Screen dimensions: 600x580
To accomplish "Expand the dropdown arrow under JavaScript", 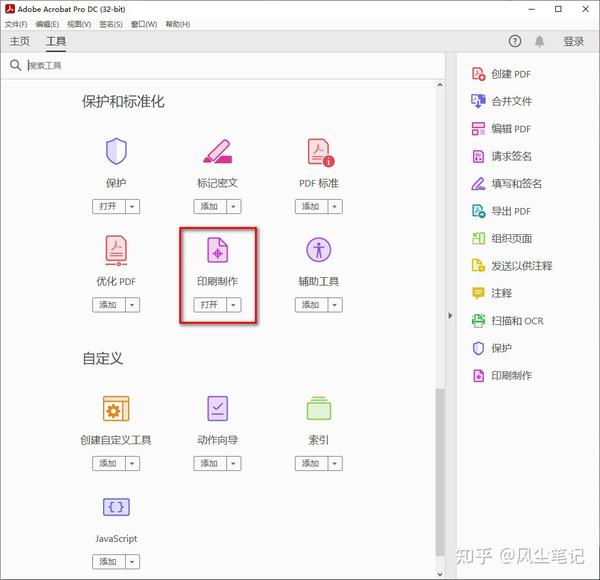I will pos(132,562).
